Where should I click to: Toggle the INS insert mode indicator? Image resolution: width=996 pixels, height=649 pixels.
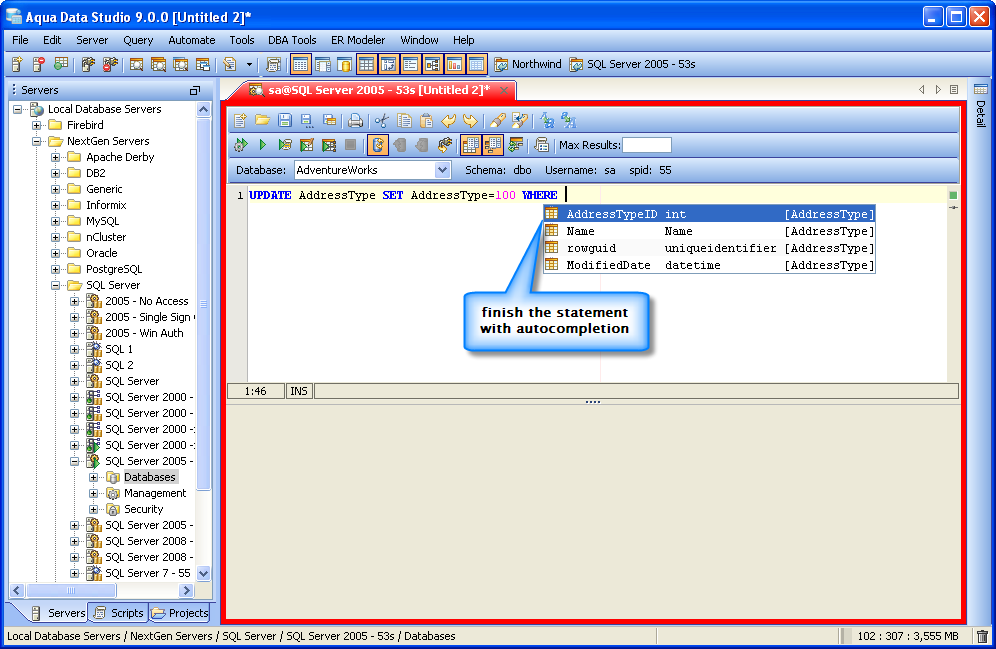coord(299,391)
